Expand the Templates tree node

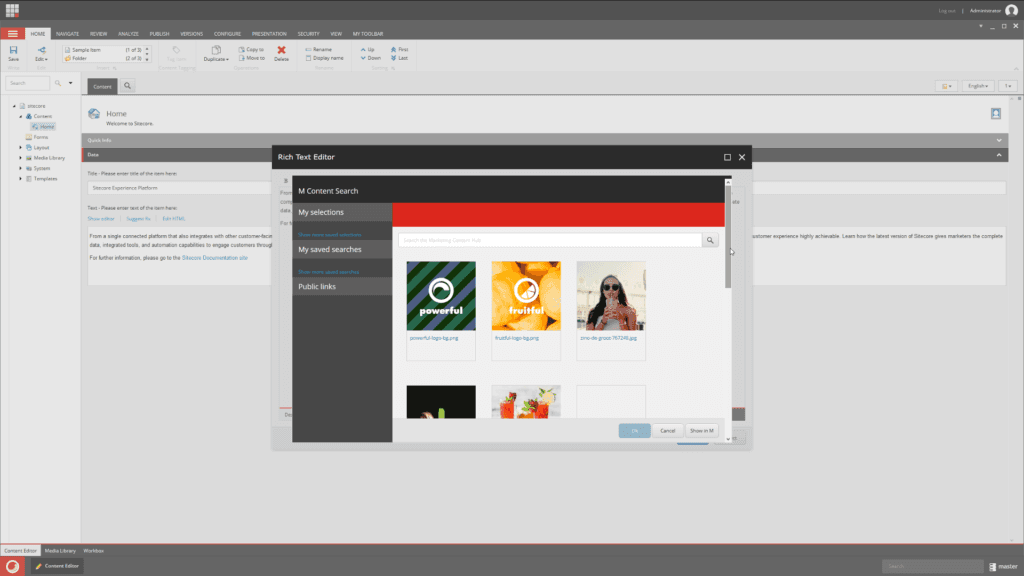click(21, 179)
